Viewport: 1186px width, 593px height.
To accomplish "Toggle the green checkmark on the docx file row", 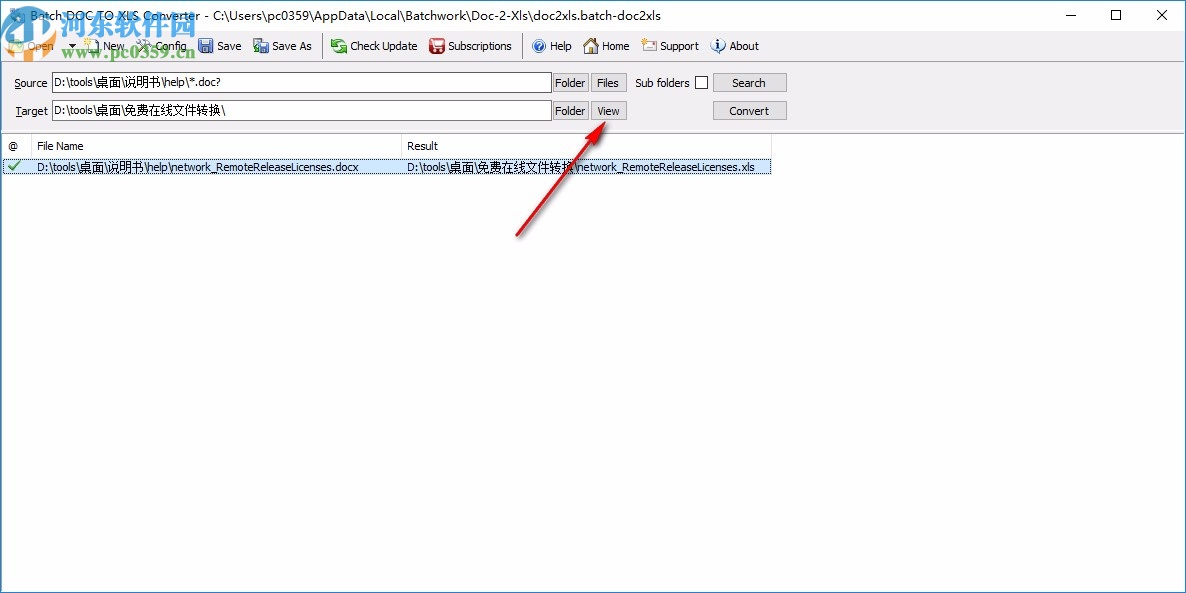I will [x=13, y=166].
